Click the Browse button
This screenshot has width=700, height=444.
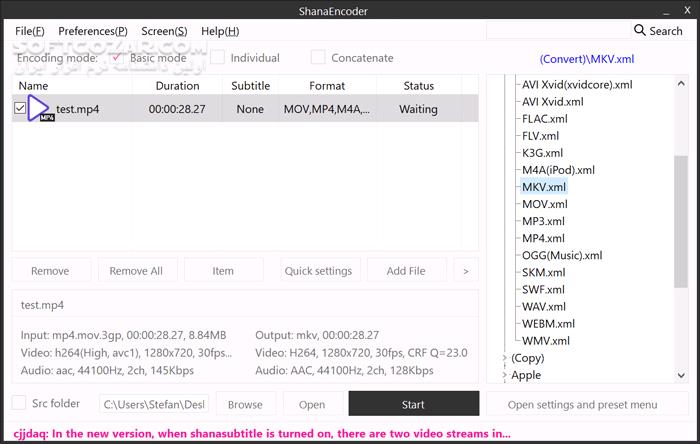(x=246, y=404)
